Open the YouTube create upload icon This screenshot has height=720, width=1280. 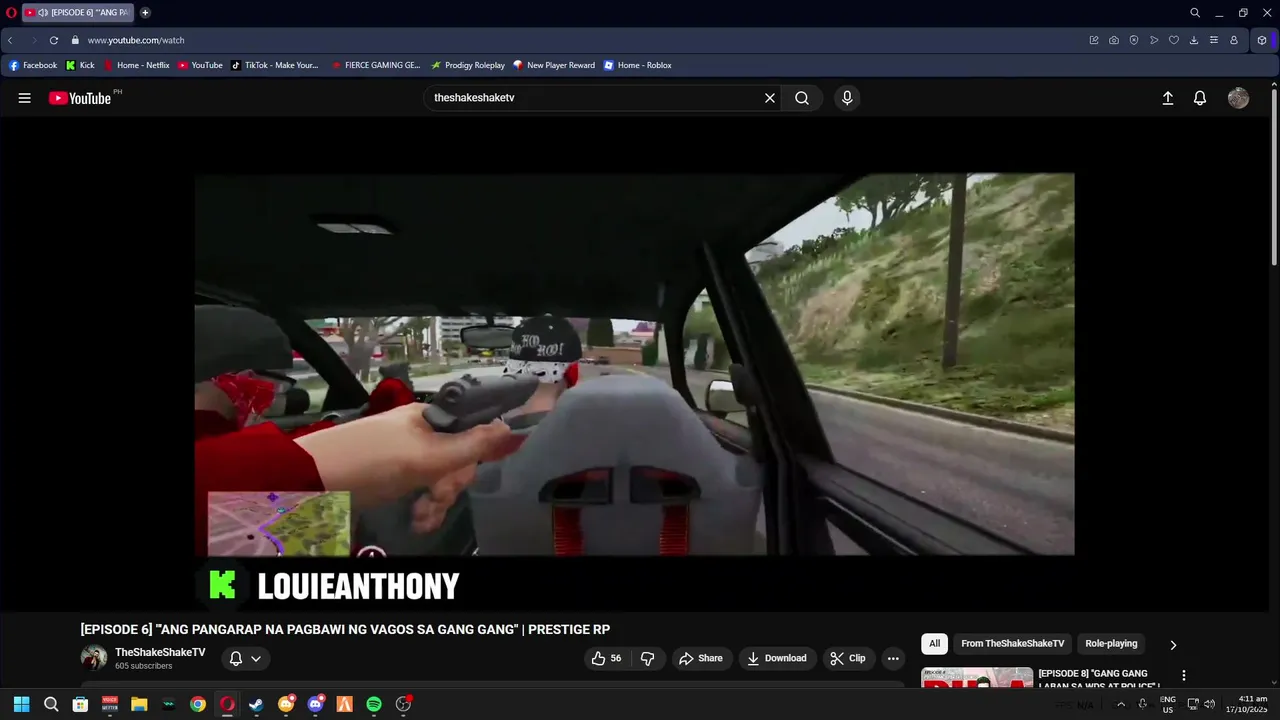[1167, 98]
